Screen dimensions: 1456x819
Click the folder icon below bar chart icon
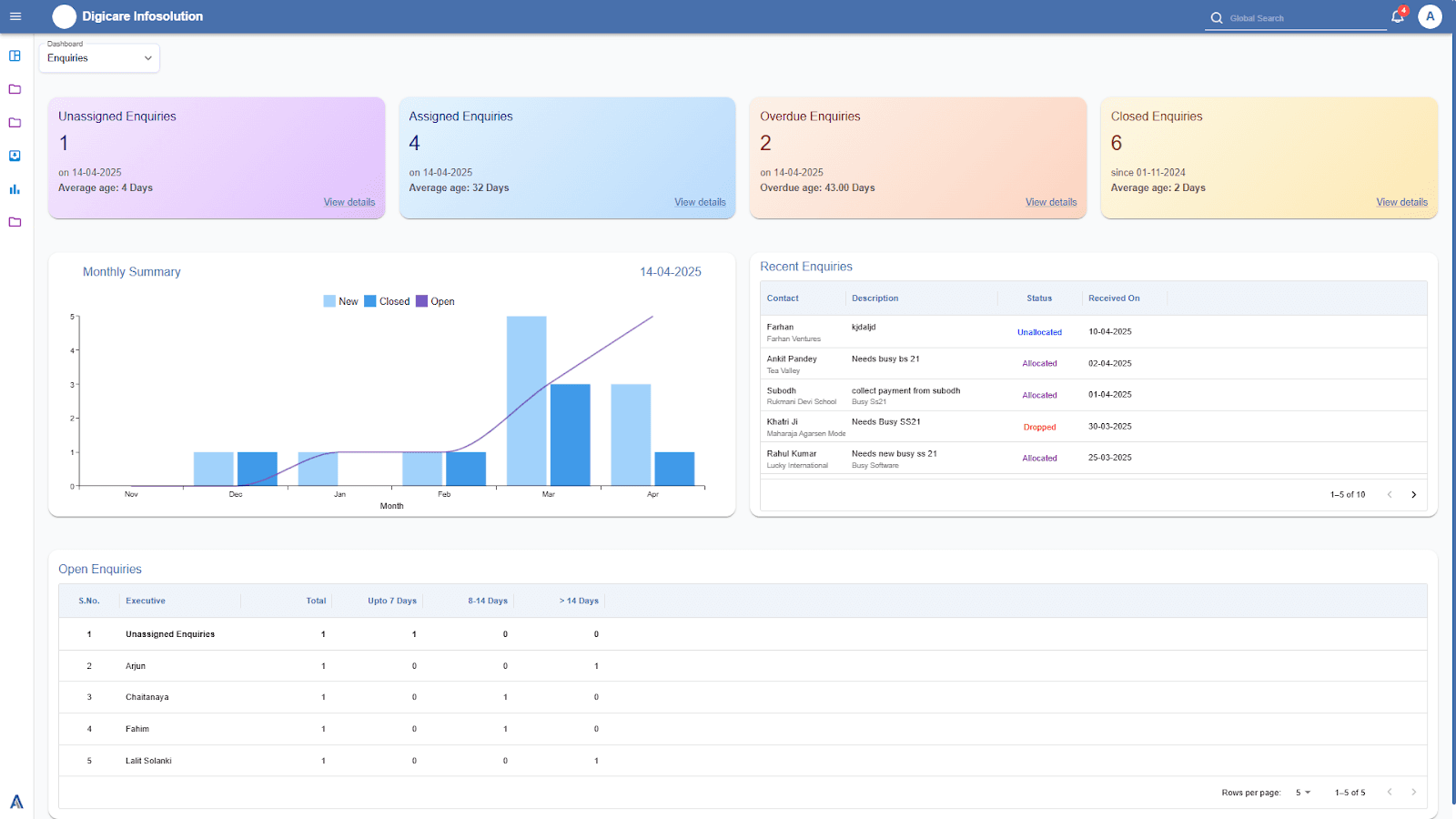pos(15,222)
